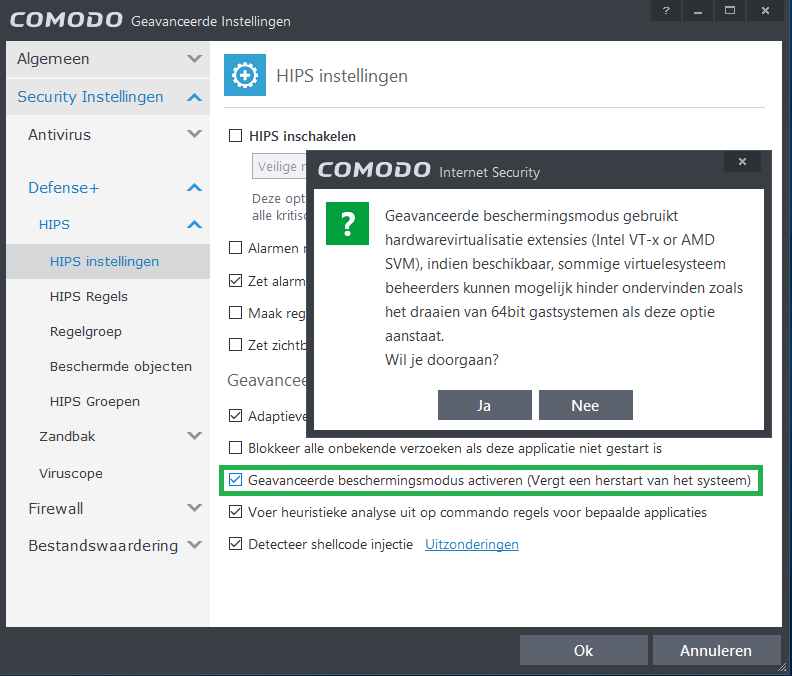Uncheck the Adaptieve modus checkbox
The height and width of the screenshot is (676, 792).
coord(235,416)
